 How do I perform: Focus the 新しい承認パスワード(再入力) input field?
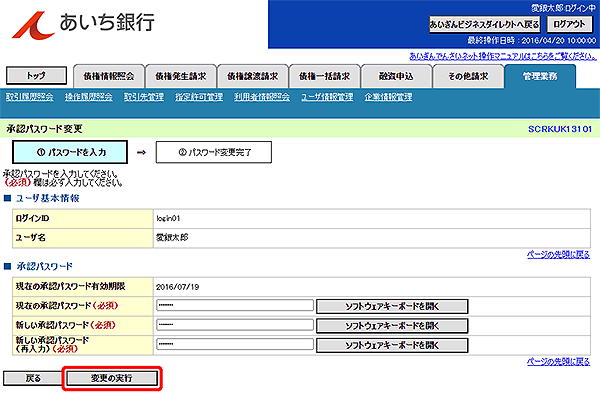tap(235, 344)
